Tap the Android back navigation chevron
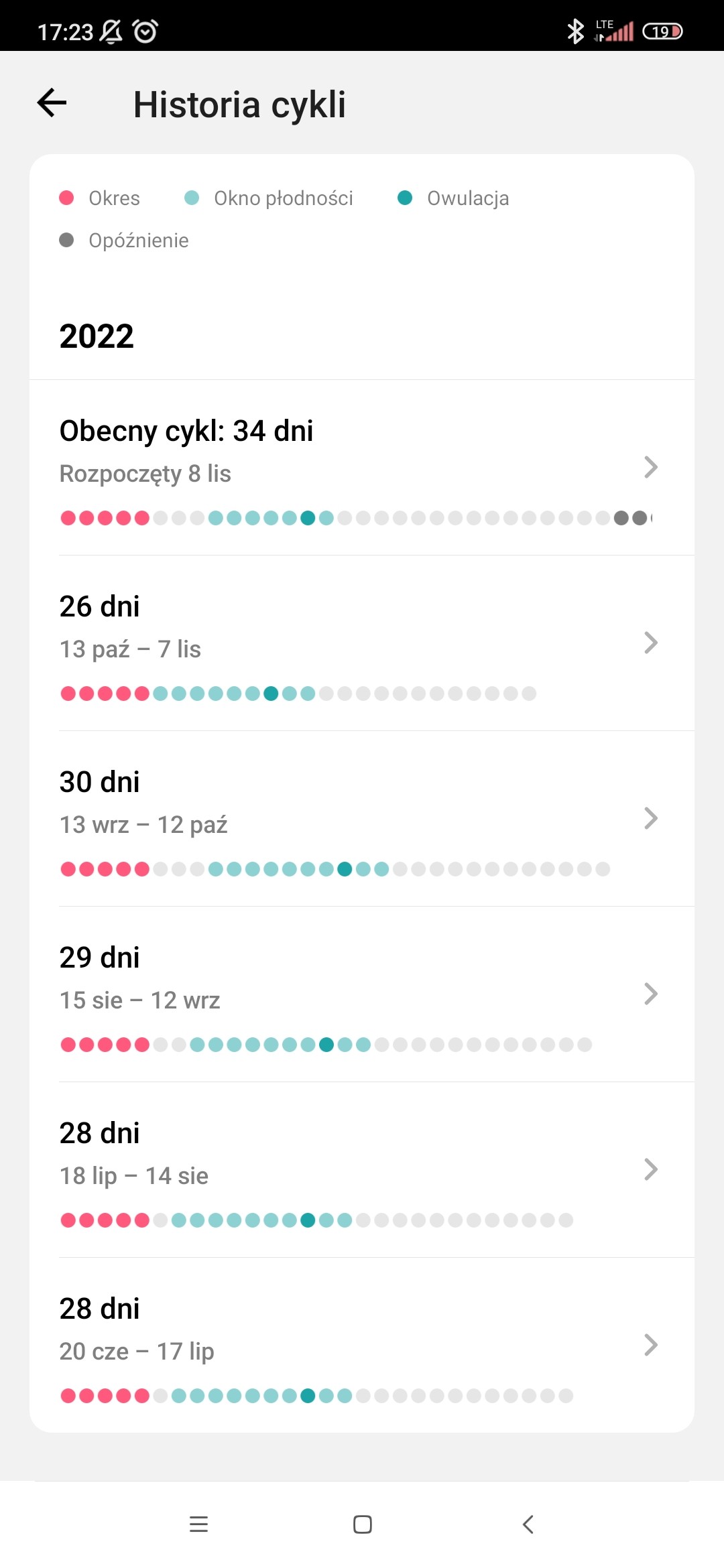The image size is (724, 1568). (x=528, y=1524)
